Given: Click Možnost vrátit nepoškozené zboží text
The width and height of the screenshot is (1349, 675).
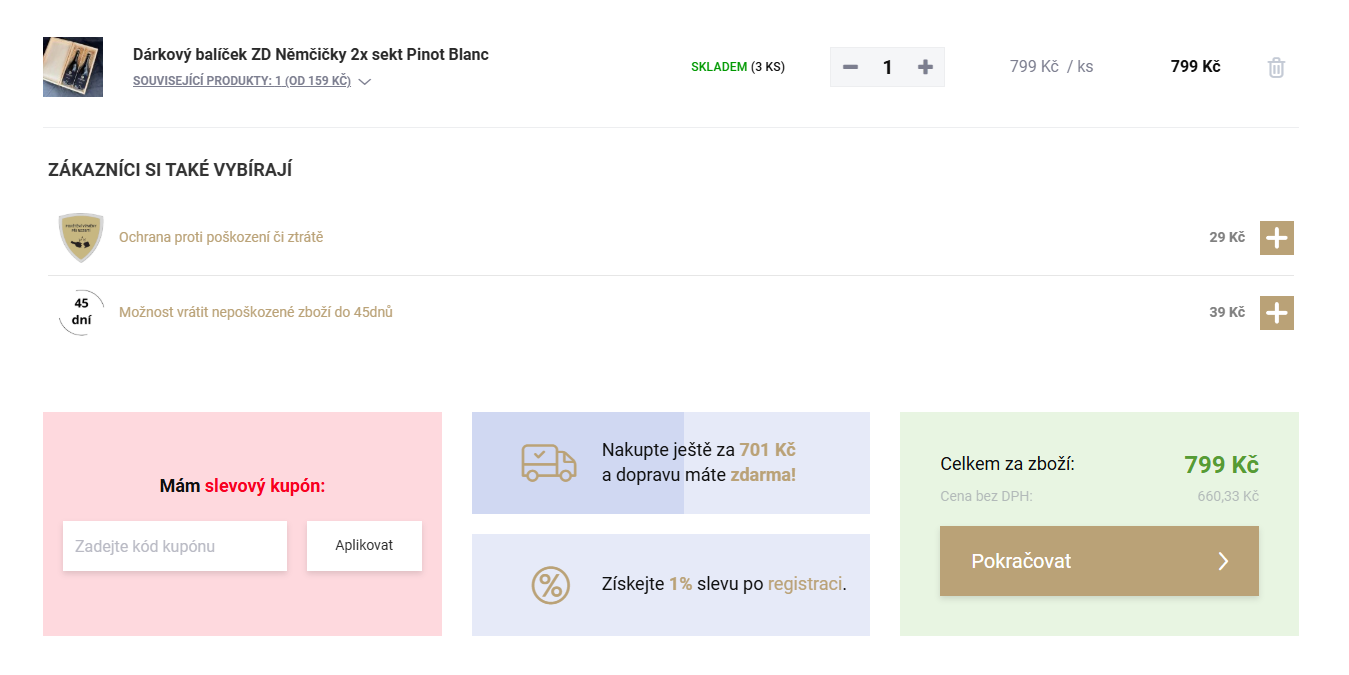Looking at the screenshot, I should pyautogui.click(x=256, y=312).
